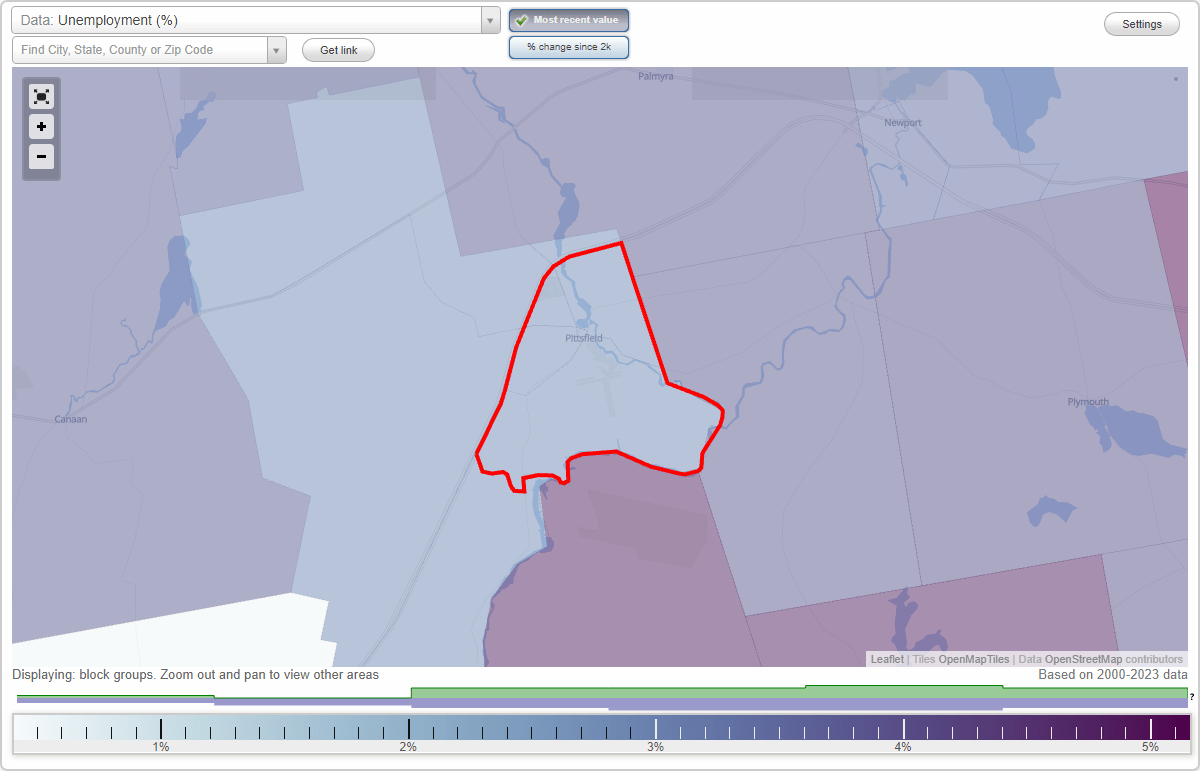This screenshot has width=1200, height=771.
Task: Click the Get link button
Action: pyautogui.click(x=338, y=49)
